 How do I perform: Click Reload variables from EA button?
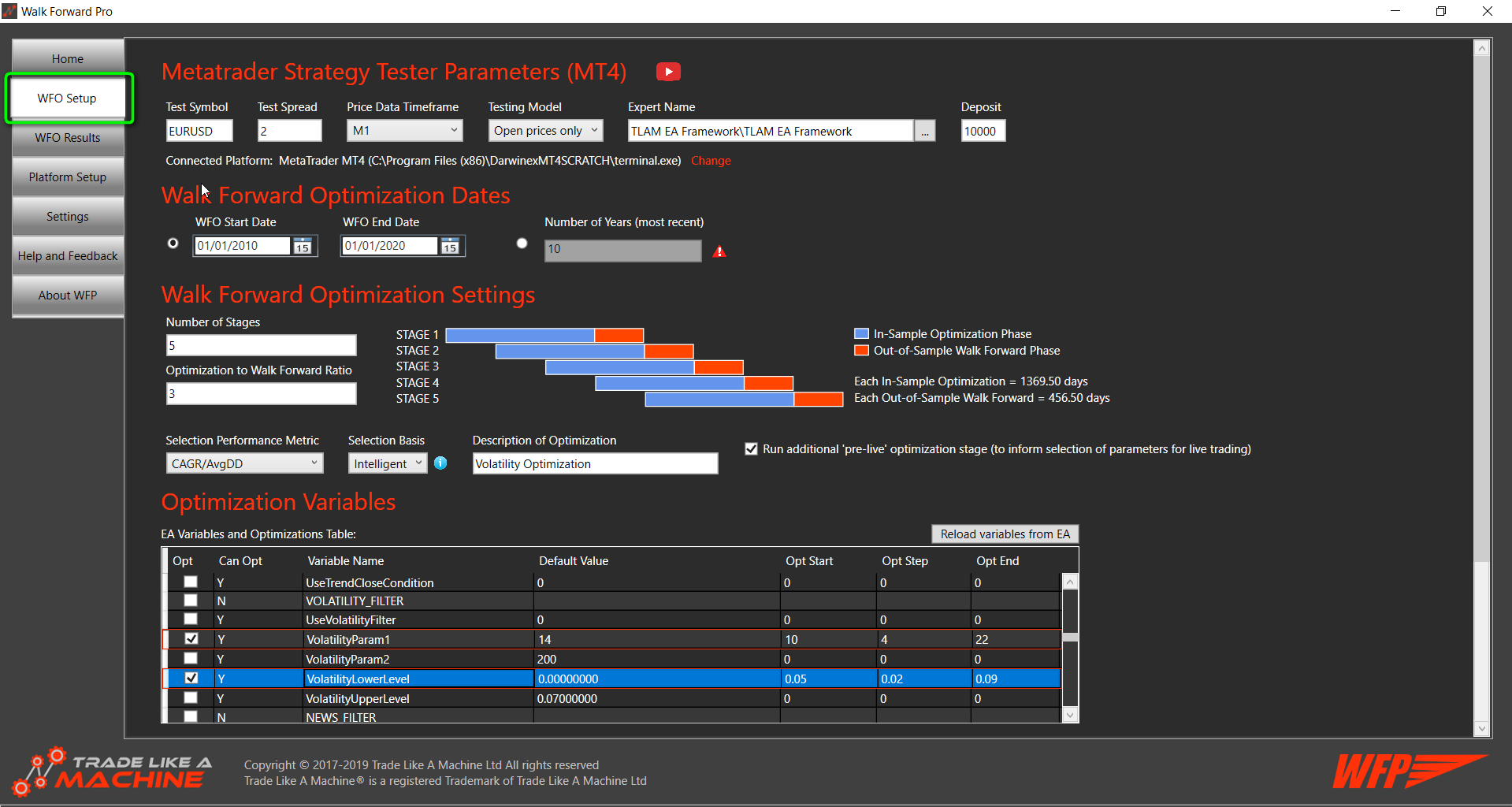tap(1005, 534)
